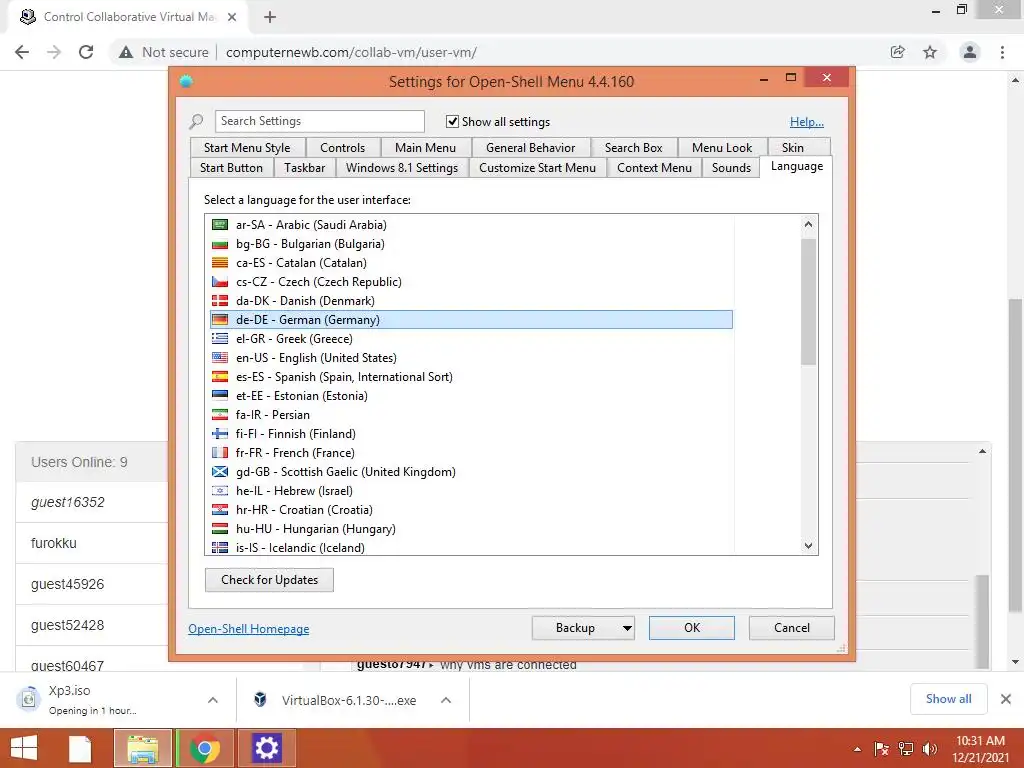Screen dimensions: 1024x768
Task: Click the Scottish flag icon
Action: 220,471
